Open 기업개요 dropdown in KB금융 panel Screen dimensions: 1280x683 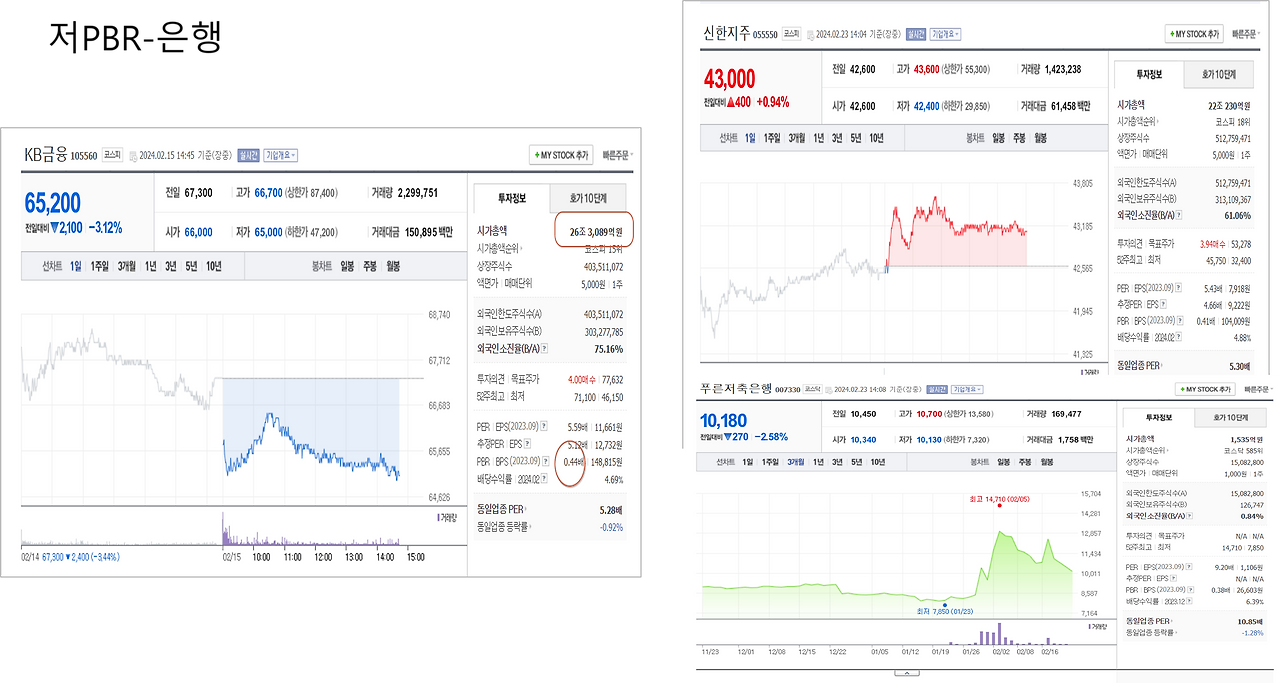tap(280, 155)
